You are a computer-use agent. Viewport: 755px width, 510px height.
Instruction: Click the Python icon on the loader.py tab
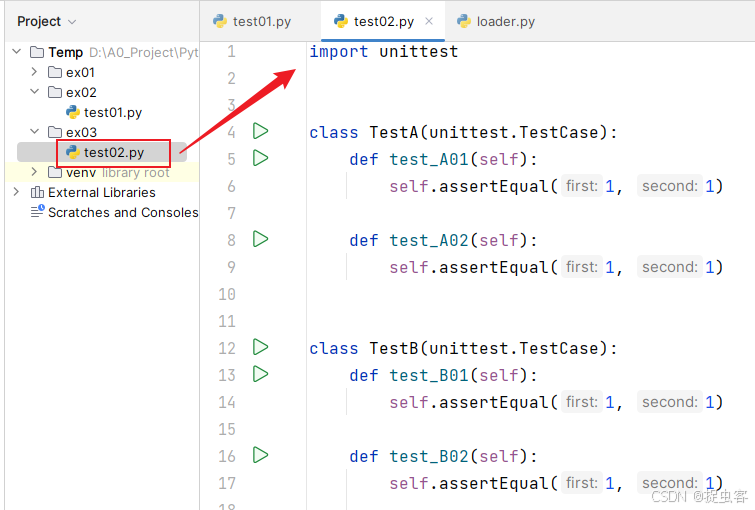464,21
